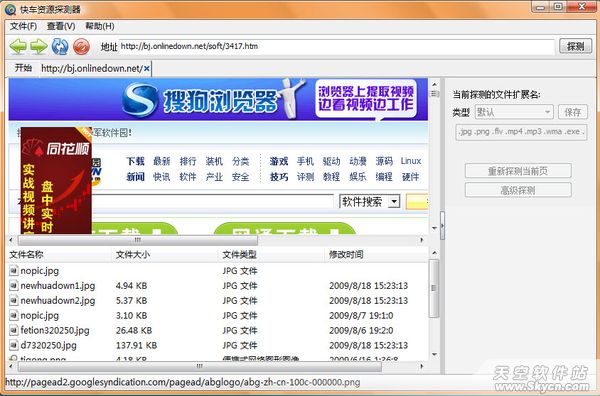Click the app icon in title bar

coord(10,9)
